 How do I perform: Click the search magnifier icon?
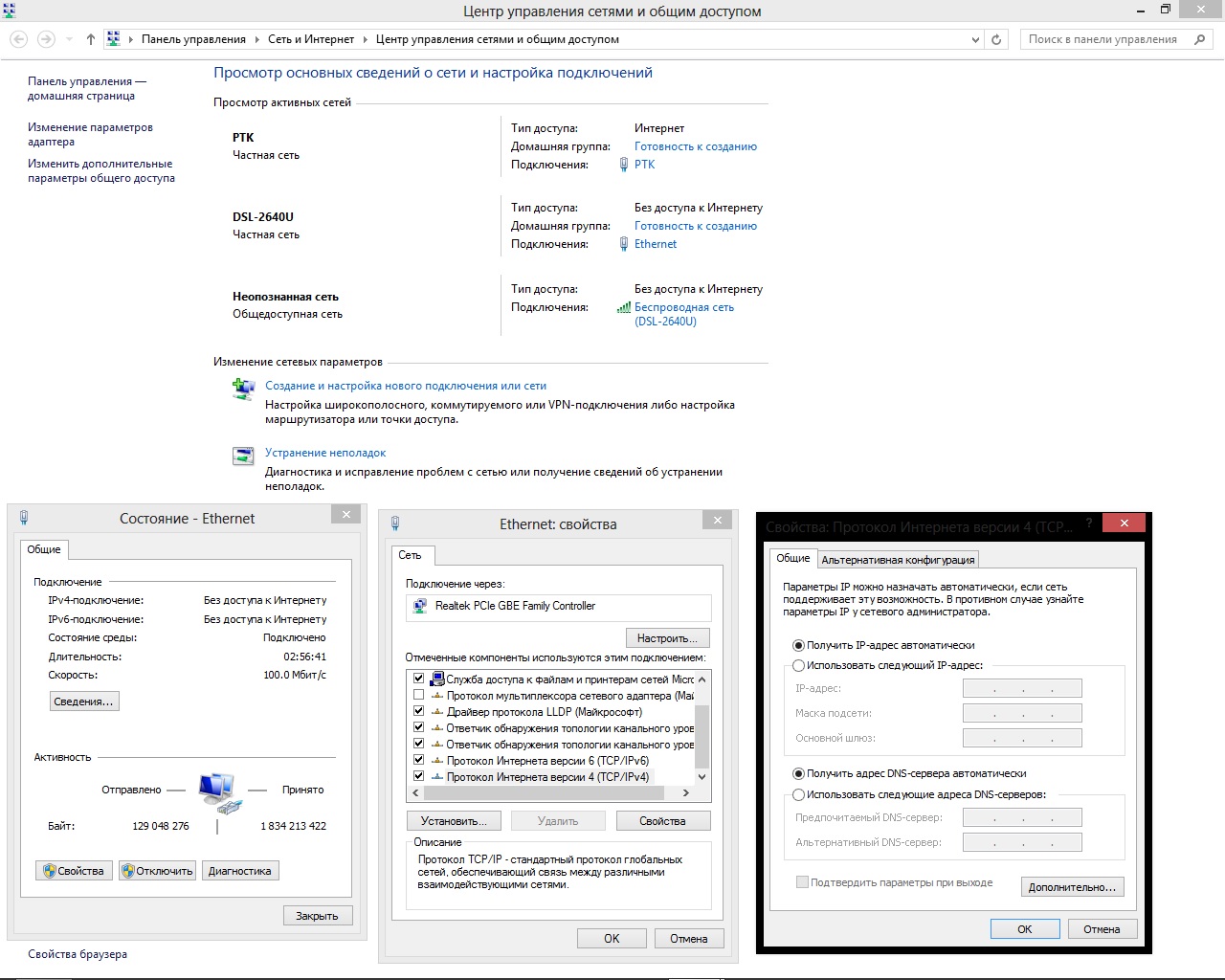pyautogui.click(x=1200, y=39)
